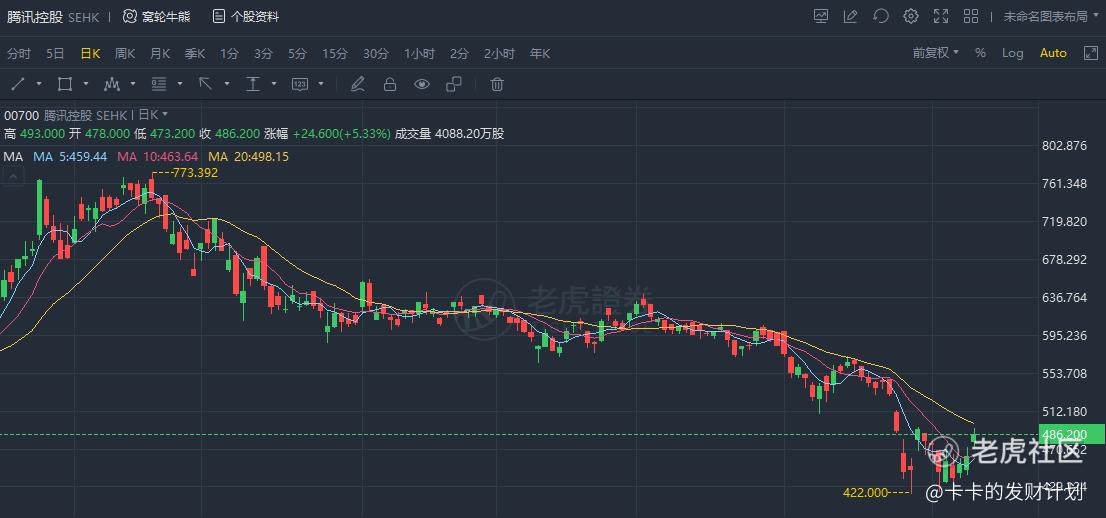Switch to the 年K yearly tab

point(540,54)
